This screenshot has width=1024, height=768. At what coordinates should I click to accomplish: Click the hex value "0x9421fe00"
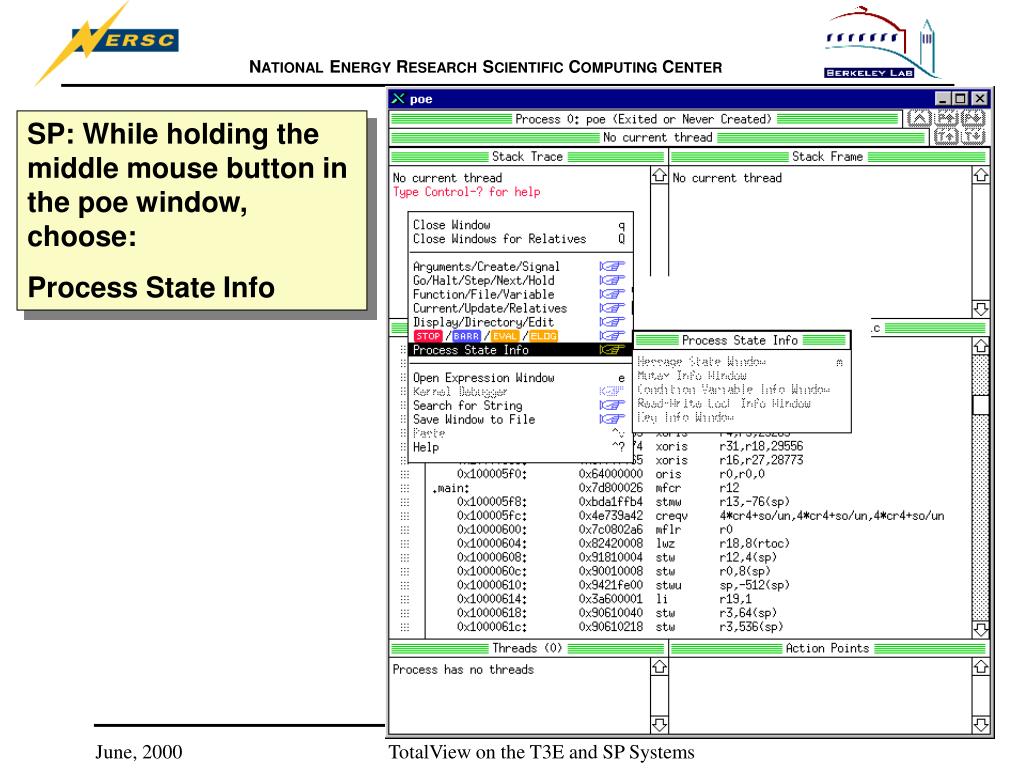(611, 585)
